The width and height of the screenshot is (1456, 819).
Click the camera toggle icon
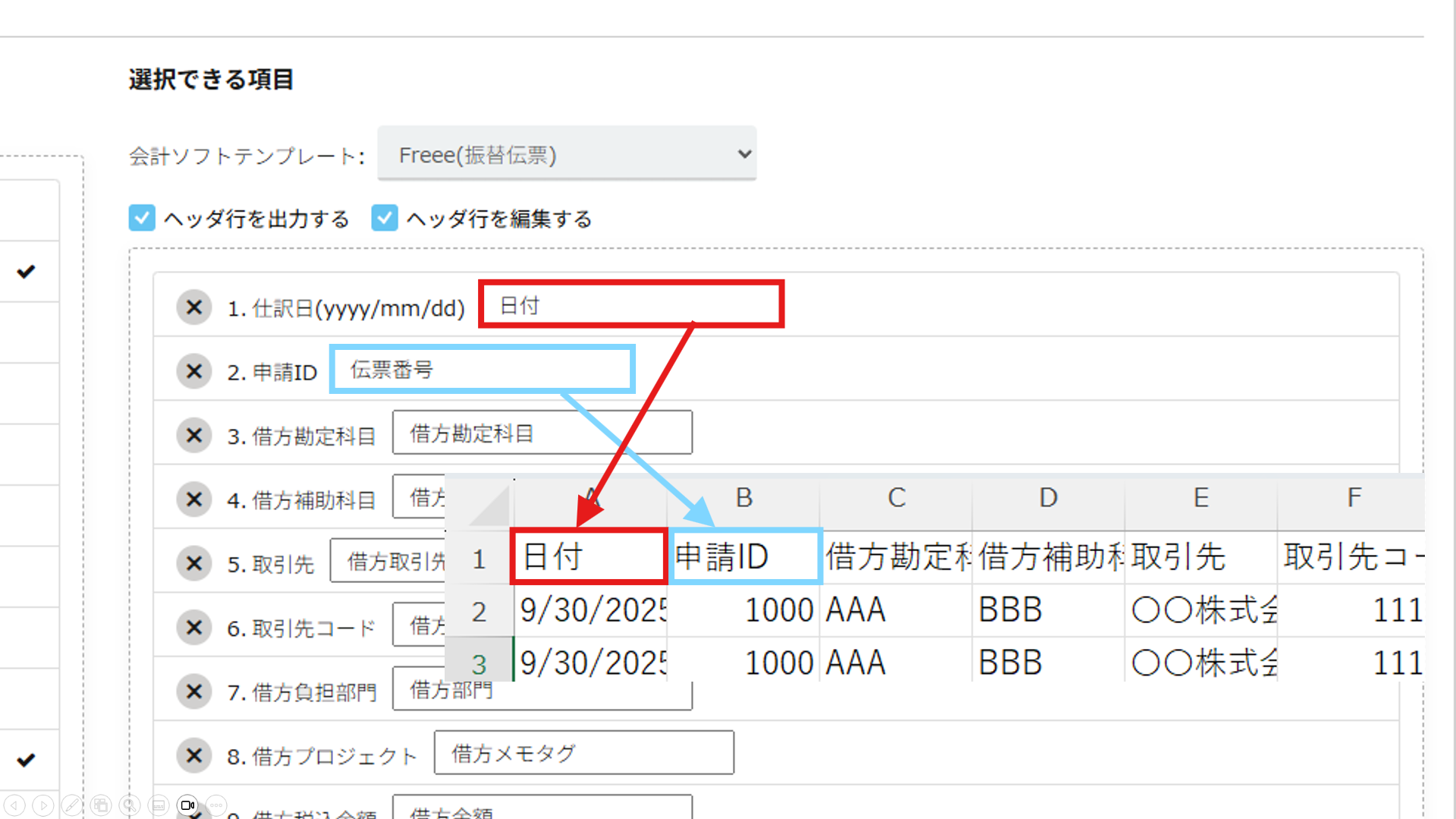[187, 805]
